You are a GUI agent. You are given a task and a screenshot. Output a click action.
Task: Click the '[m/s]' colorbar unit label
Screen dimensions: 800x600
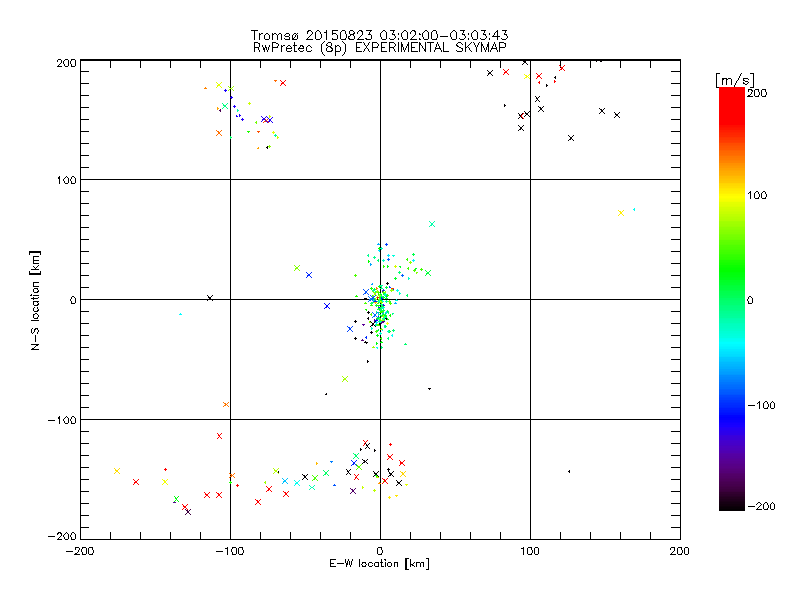click(x=735, y=80)
